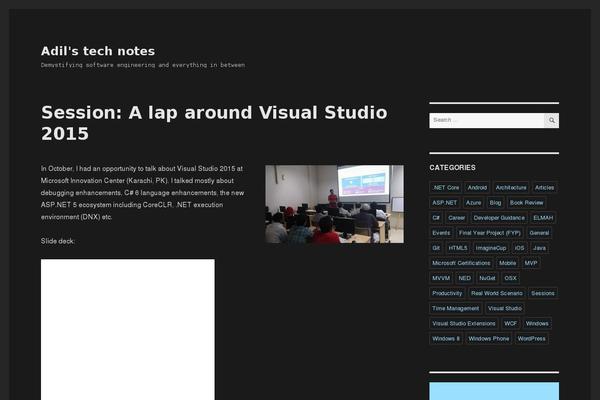Open the MVP category tag
600x400 pixels.
tap(531, 263)
